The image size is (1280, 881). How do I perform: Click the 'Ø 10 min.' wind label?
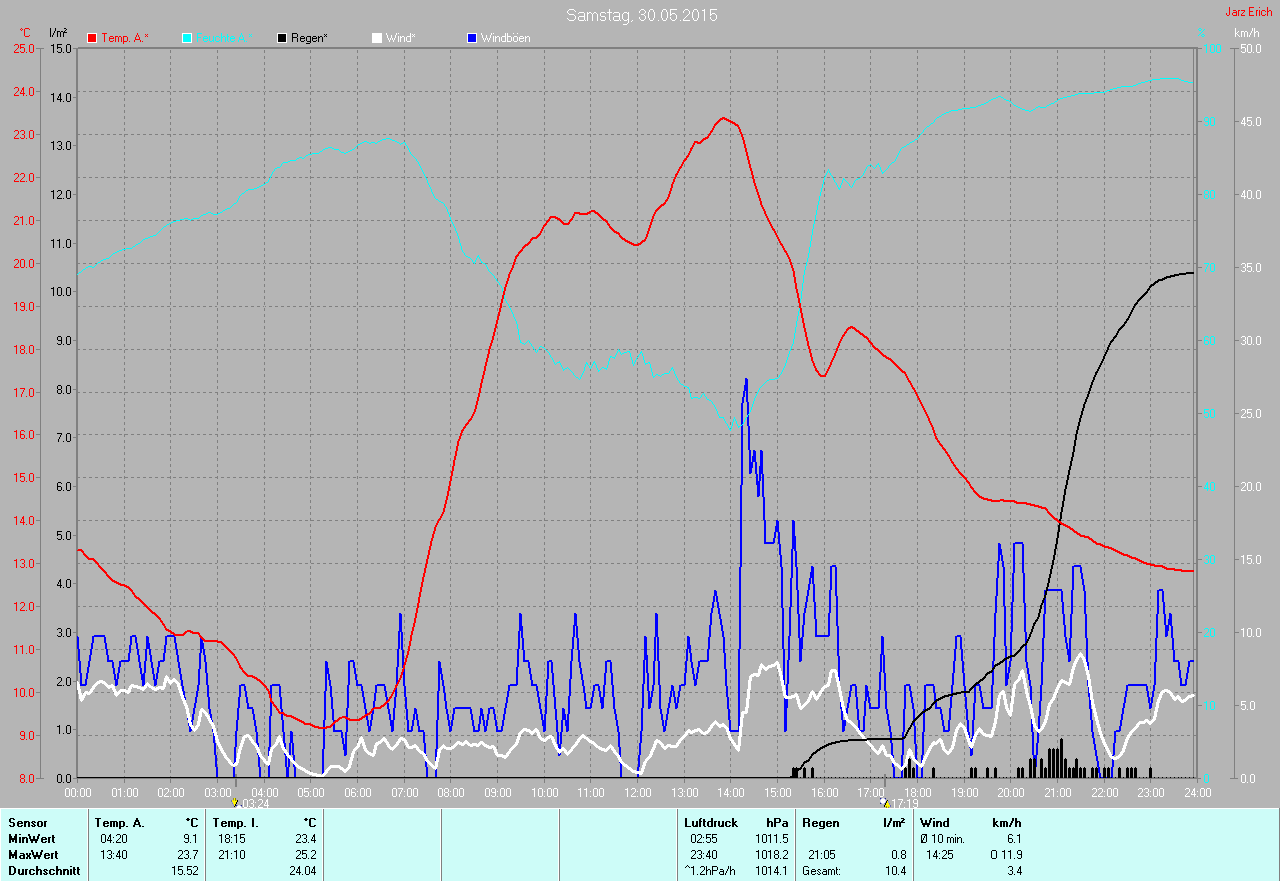[943, 839]
